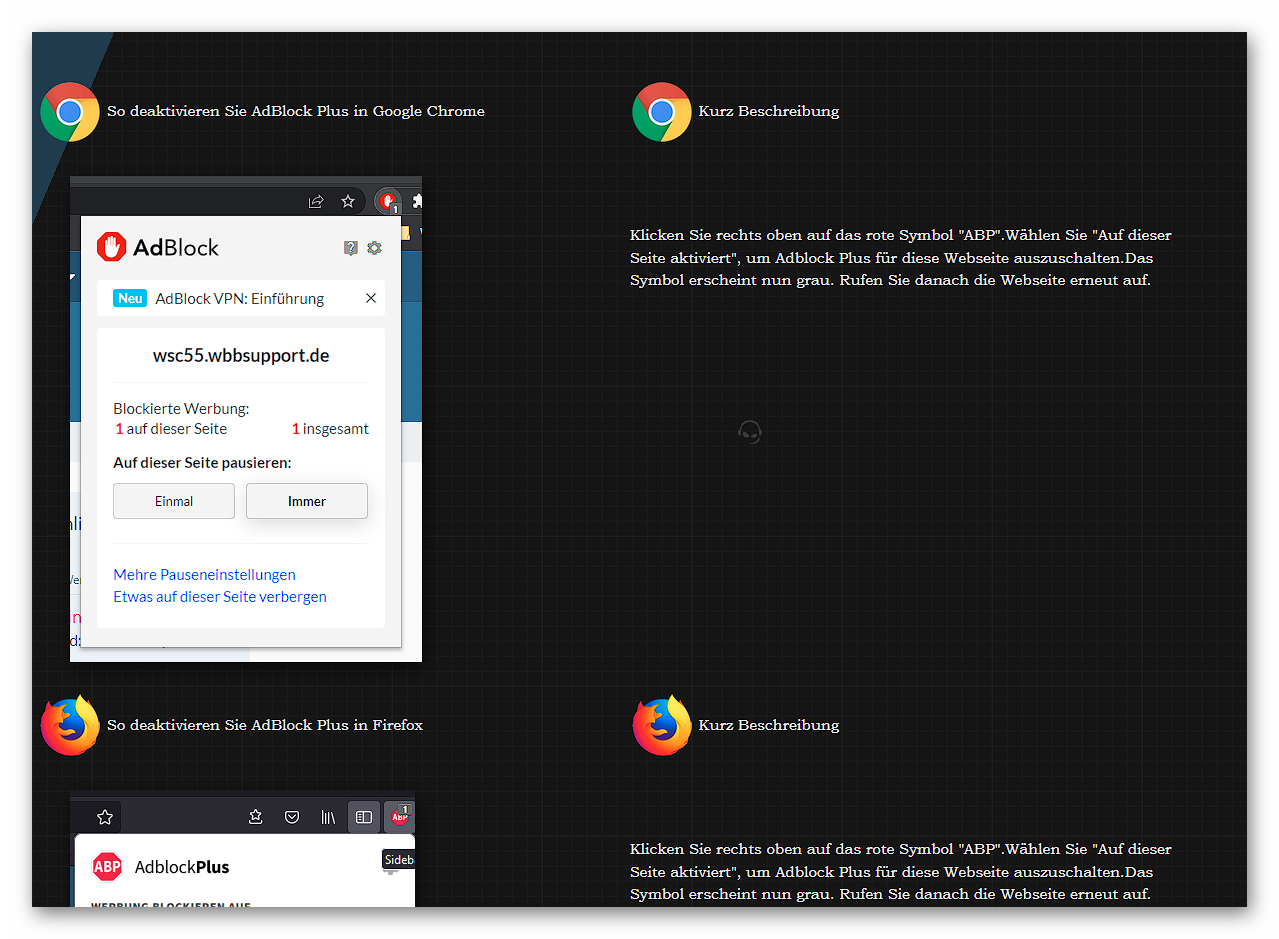Click the Chrome share page icon
Screen dimensions: 1279x939
(x=316, y=201)
